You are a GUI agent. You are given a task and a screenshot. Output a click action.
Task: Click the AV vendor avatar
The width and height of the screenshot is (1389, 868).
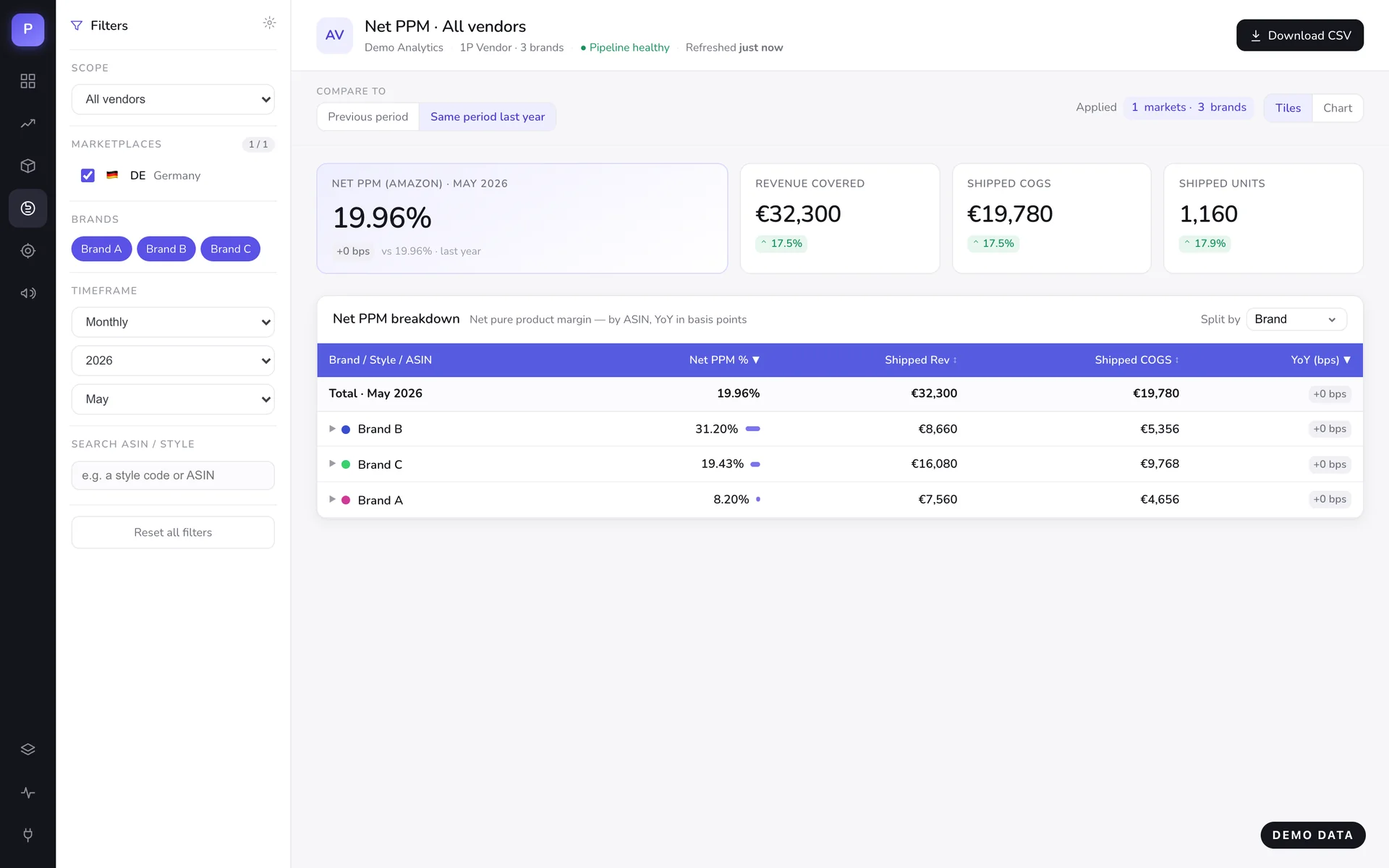[335, 35]
